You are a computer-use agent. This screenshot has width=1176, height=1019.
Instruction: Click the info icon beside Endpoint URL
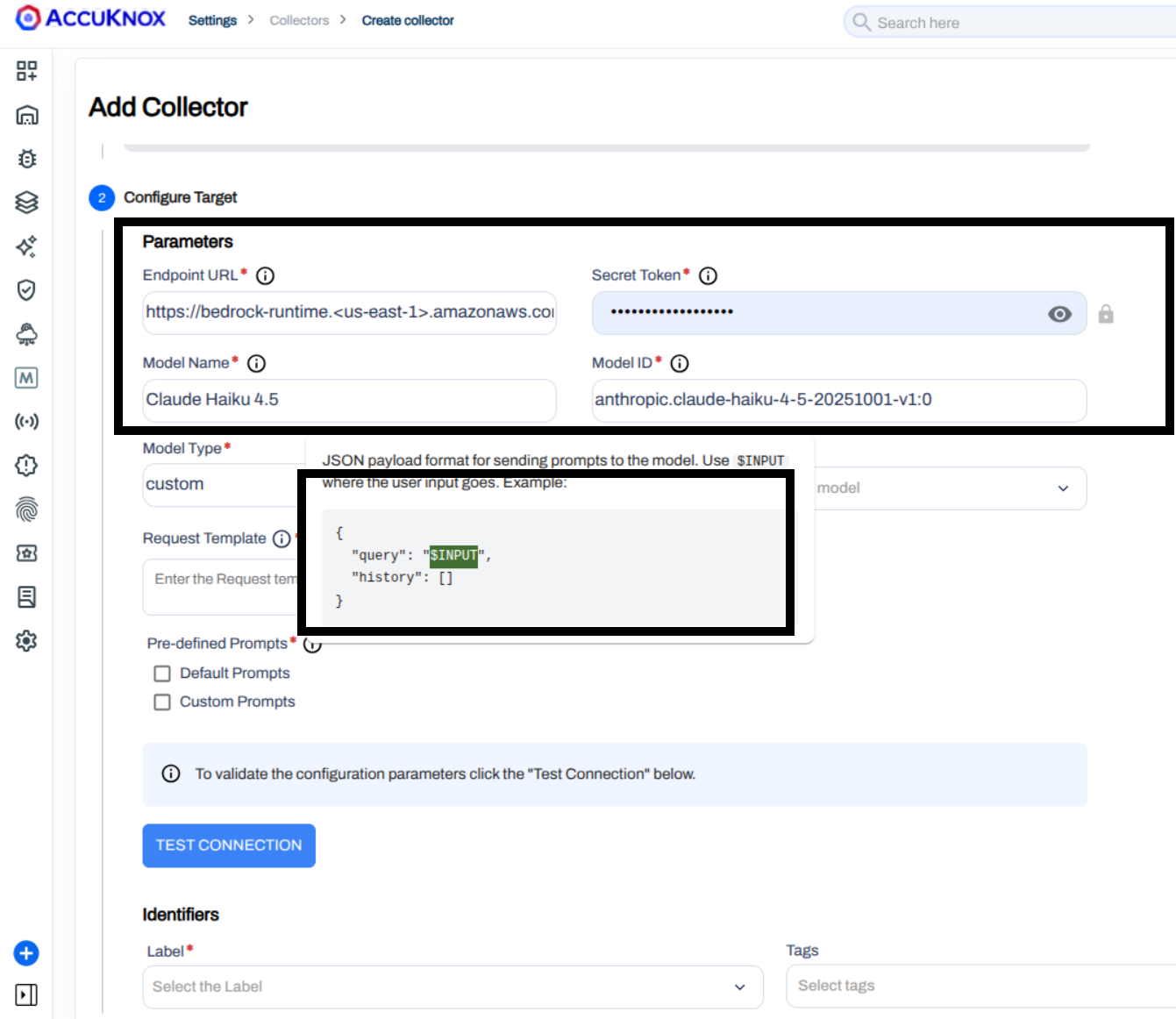pos(265,276)
